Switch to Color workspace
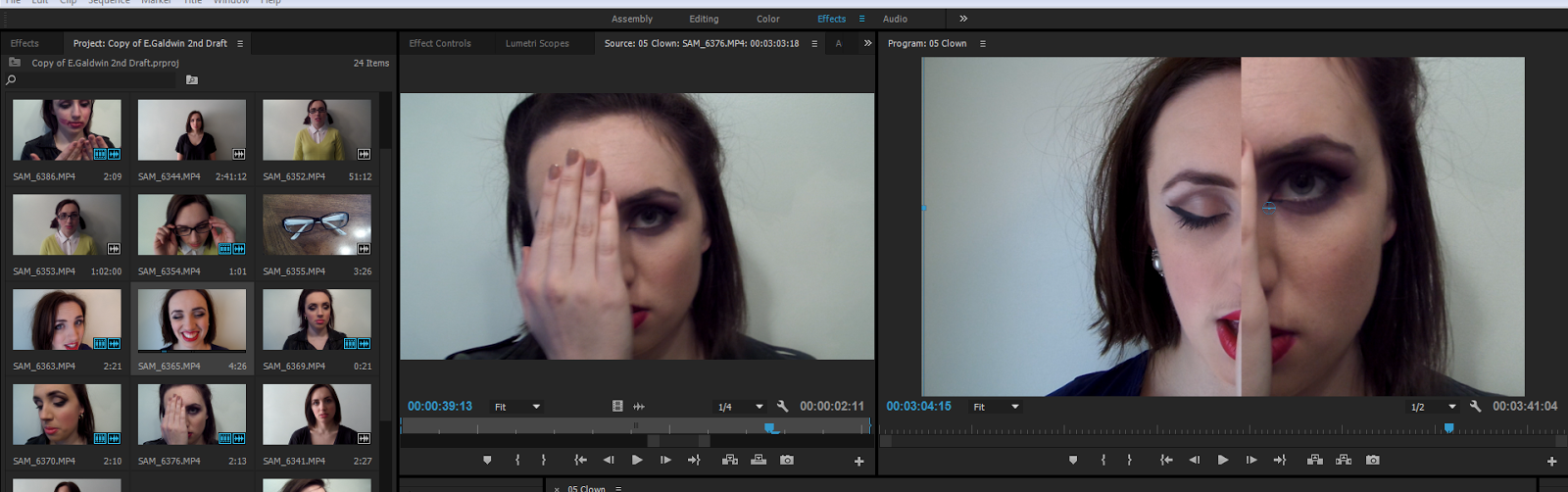The height and width of the screenshot is (492, 1568). click(768, 19)
